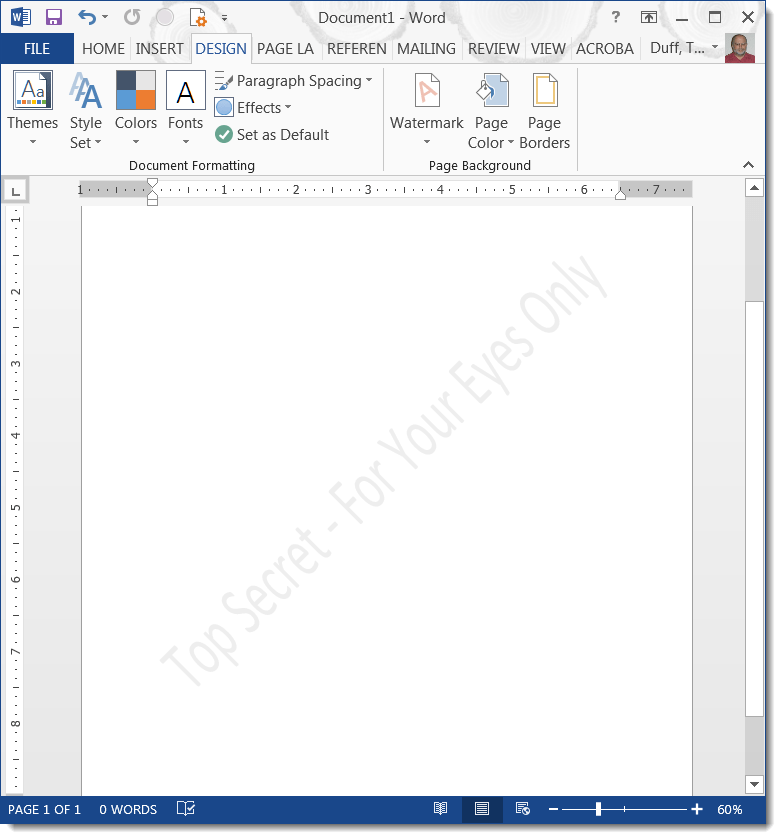Collapse the ribbon with the arrow
The width and height of the screenshot is (781, 839).
click(x=748, y=165)
